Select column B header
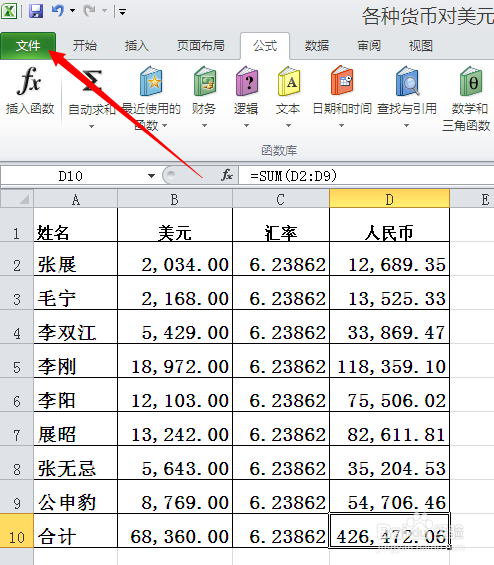 tap(175, 199)
